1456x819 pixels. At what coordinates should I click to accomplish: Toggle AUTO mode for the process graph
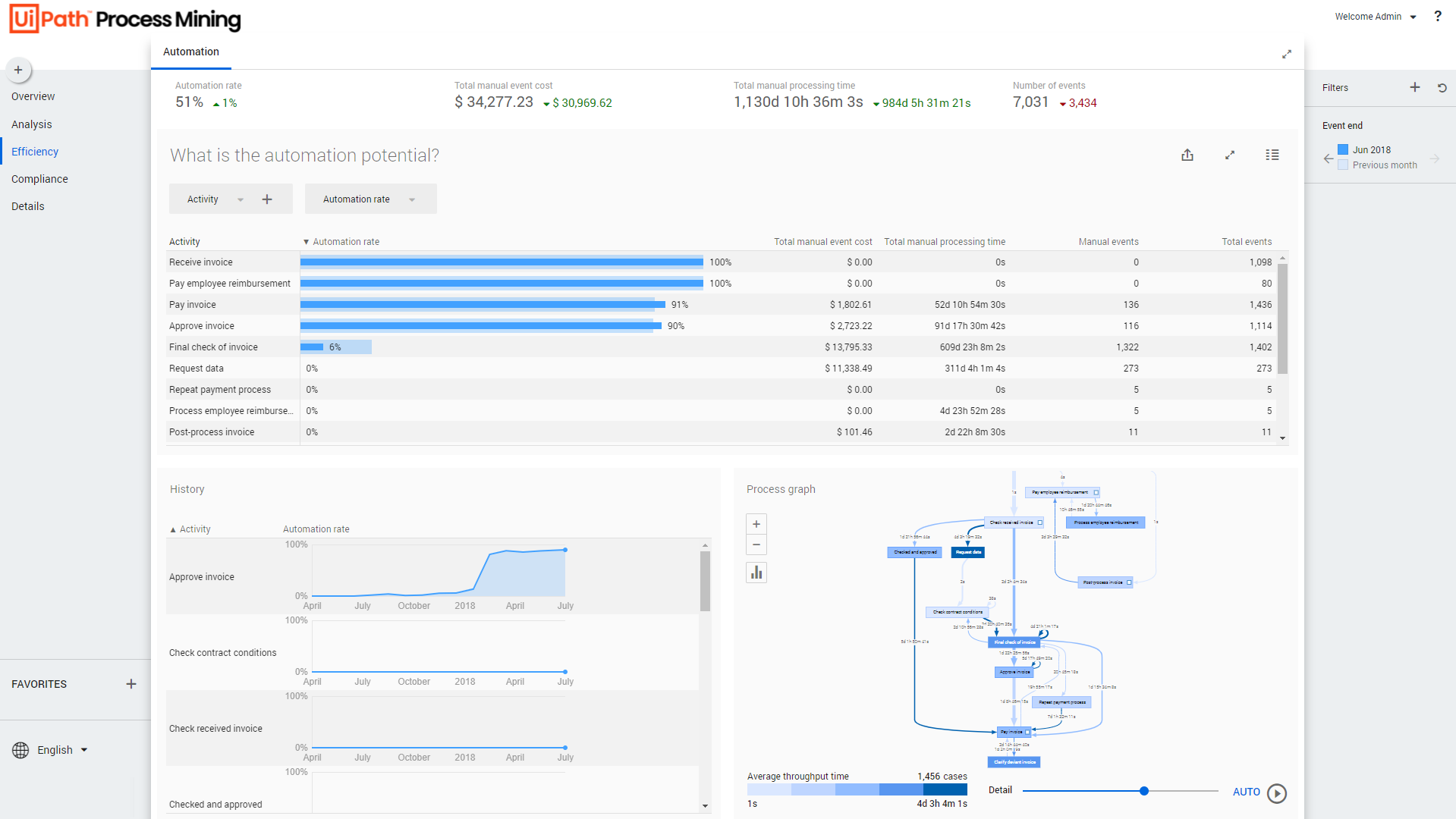pyautogui.click(x=1246, y=792)
